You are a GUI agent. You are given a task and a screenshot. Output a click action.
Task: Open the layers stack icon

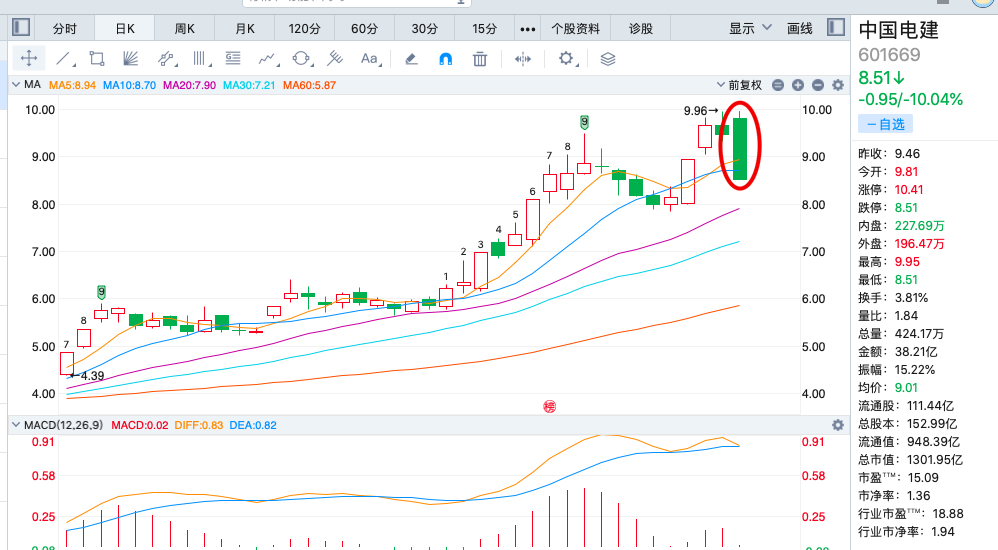[607, 58]
